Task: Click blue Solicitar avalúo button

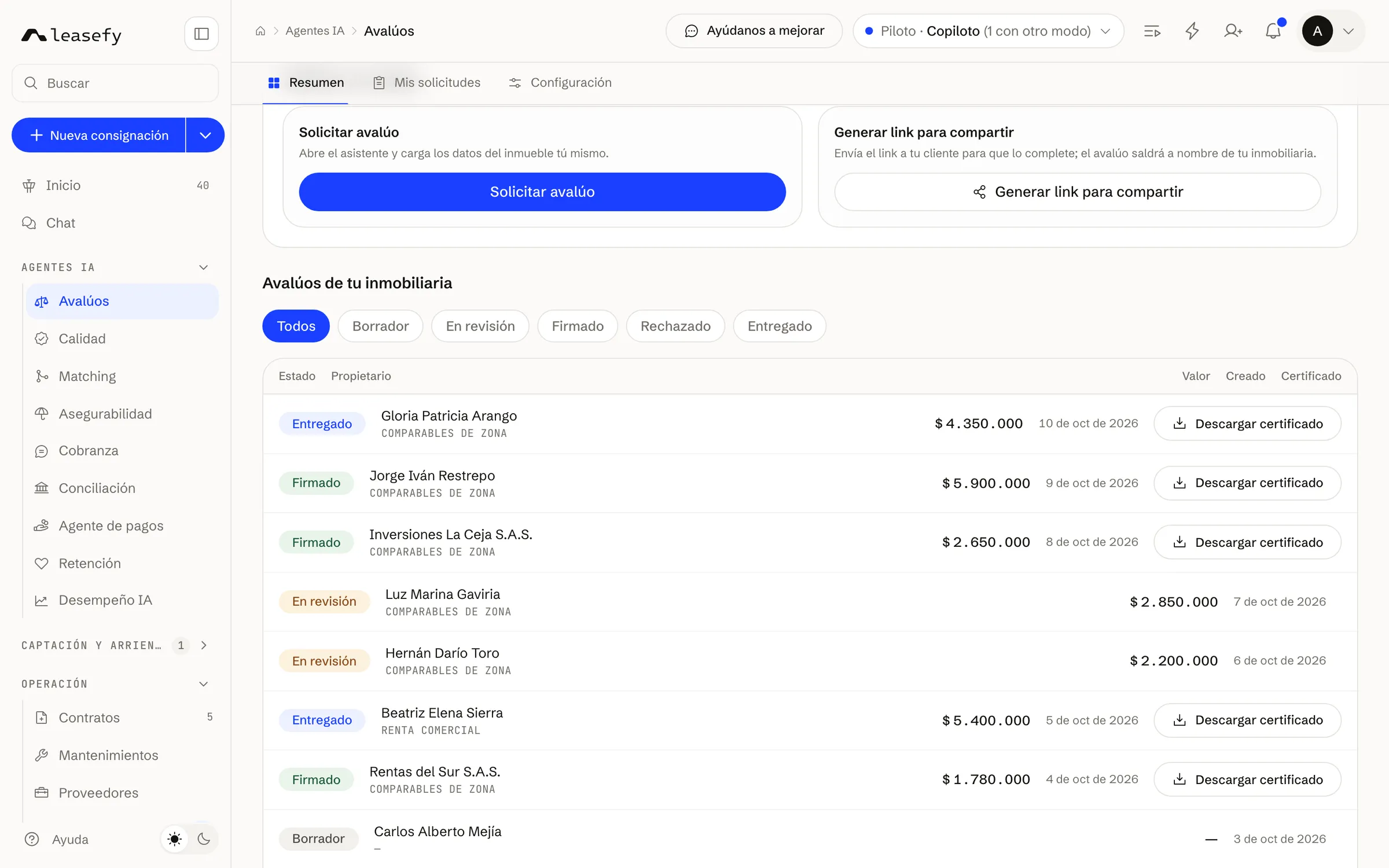Action: point(542,192)
